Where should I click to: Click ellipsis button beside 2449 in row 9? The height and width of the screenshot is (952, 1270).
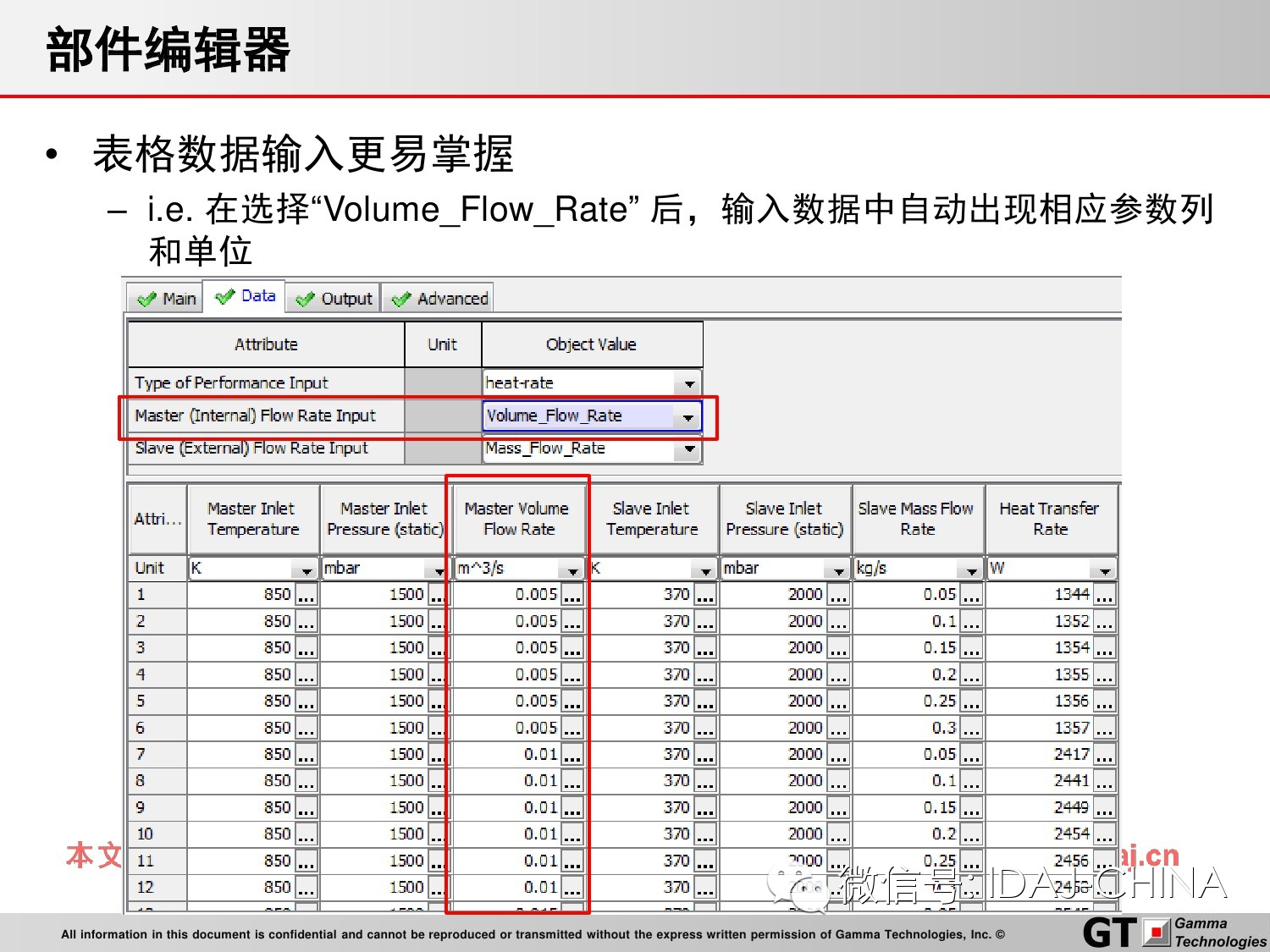pyautogui.click(x=1104, y=808)
